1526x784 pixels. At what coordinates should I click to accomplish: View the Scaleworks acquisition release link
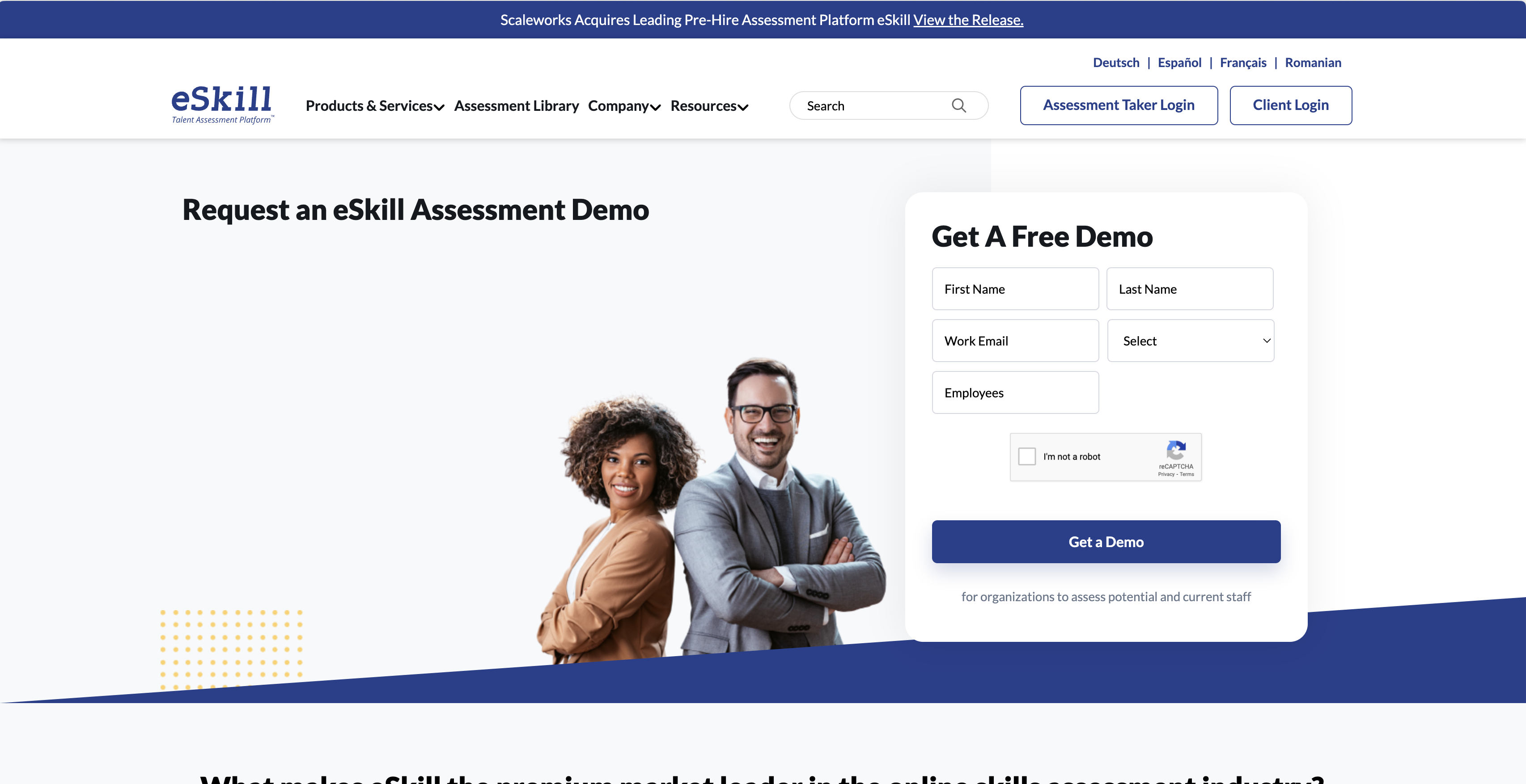pyautogui.click(x=968, y=19)
